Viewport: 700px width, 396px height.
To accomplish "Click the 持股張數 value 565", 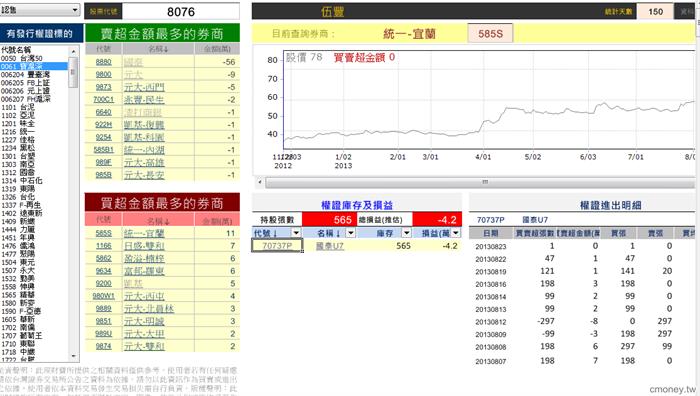I will tap(329, 220).
